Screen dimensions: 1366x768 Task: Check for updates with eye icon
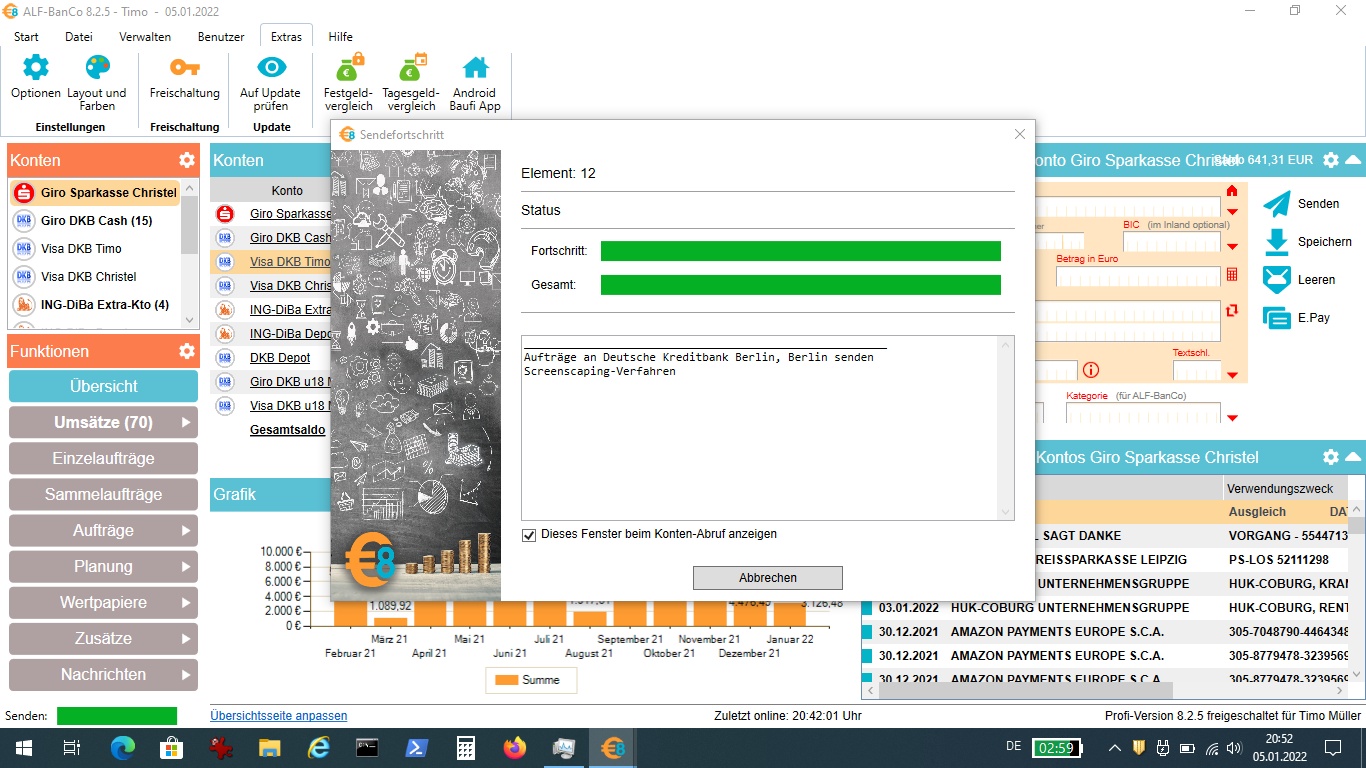pyautogui.click(x=271, y=68)
